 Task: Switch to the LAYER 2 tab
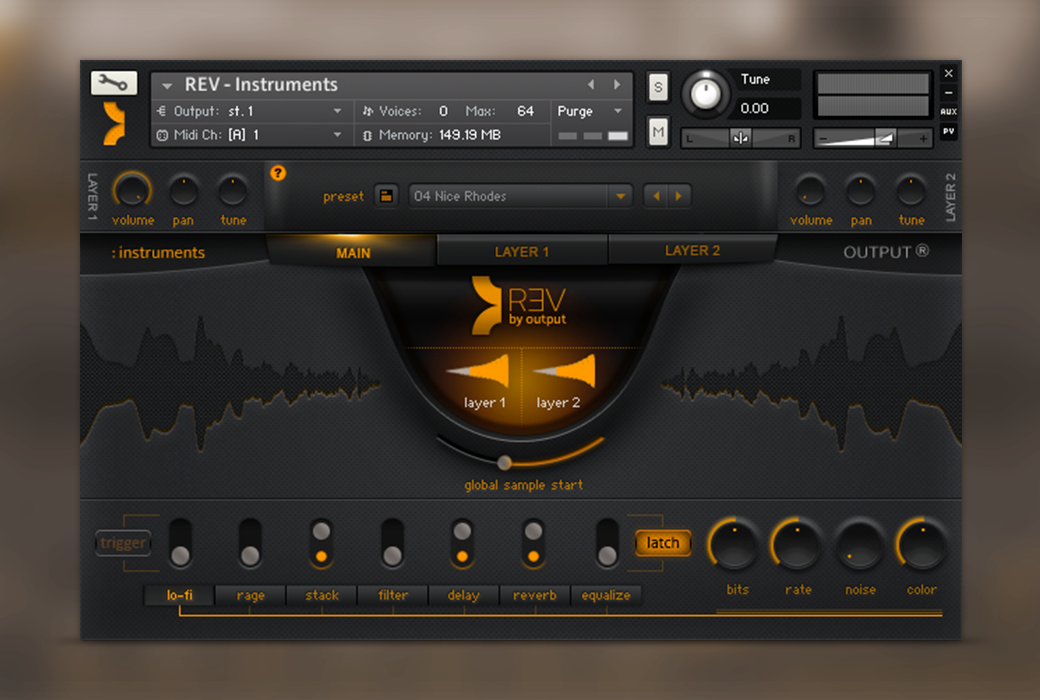(692, 251)
